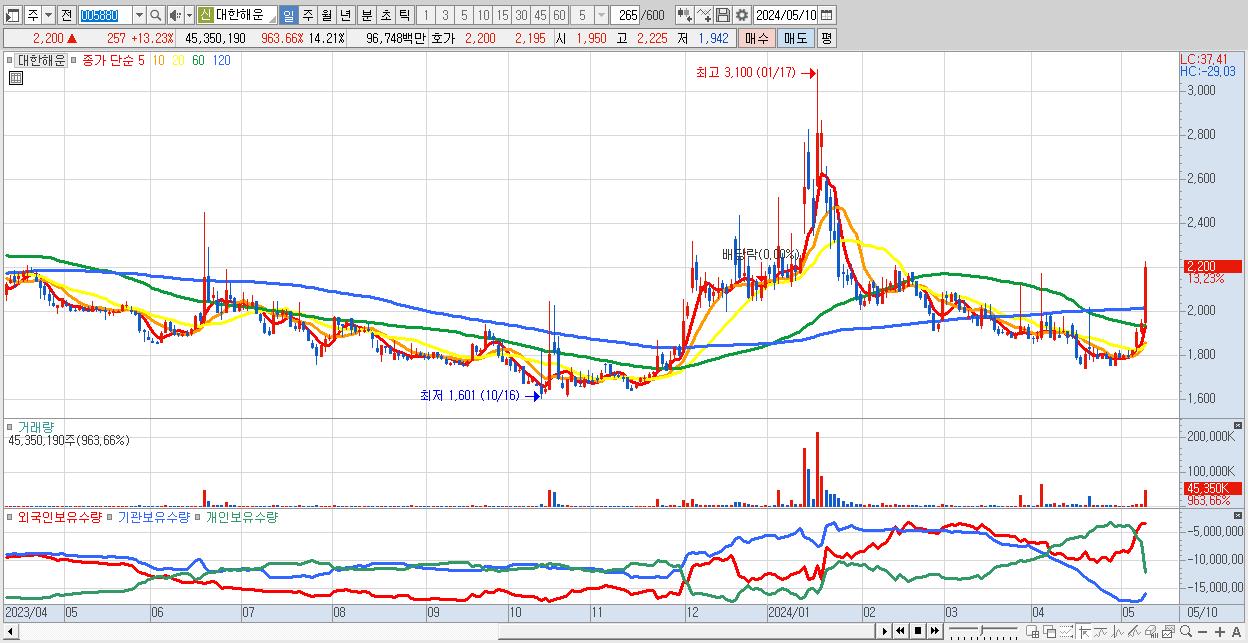Click the play playback button
Image resolution: width=1248 pixels, height=643 pixels.
coord(885,631)
